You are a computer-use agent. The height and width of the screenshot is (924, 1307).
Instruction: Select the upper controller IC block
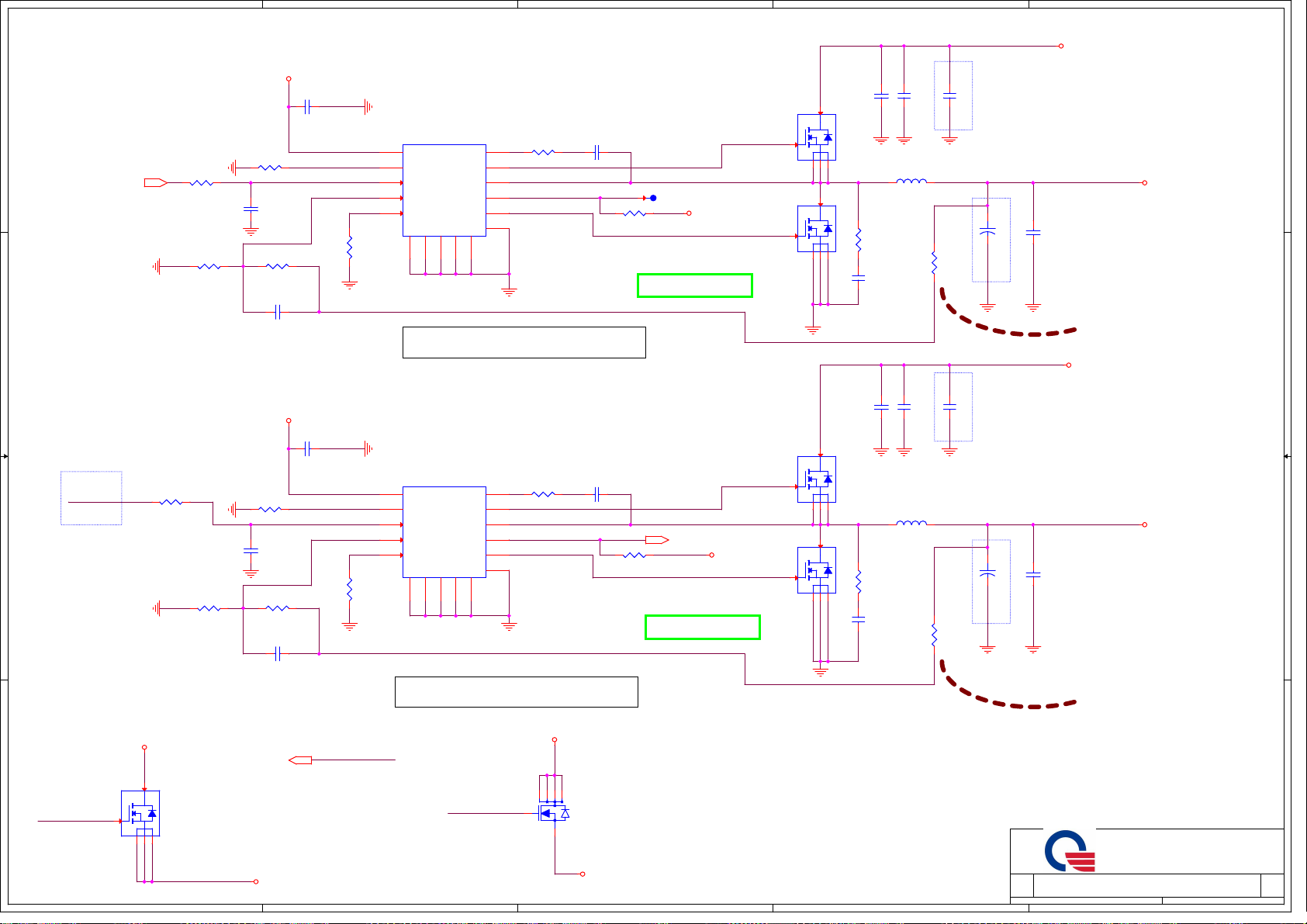[x=444, y=190]
